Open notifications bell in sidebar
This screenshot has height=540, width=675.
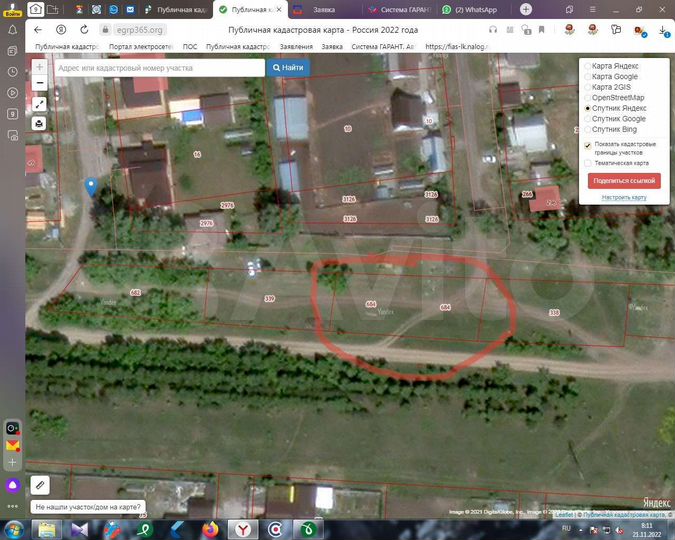12,30
